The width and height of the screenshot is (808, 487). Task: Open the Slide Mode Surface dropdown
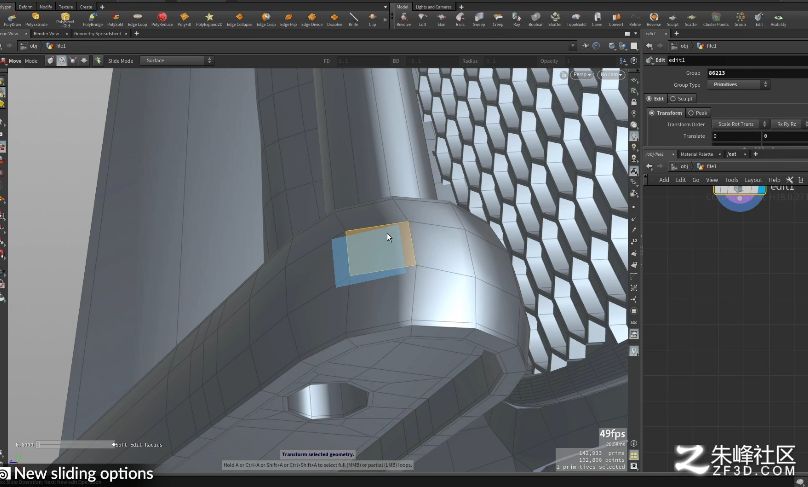(x=177, y=60)
